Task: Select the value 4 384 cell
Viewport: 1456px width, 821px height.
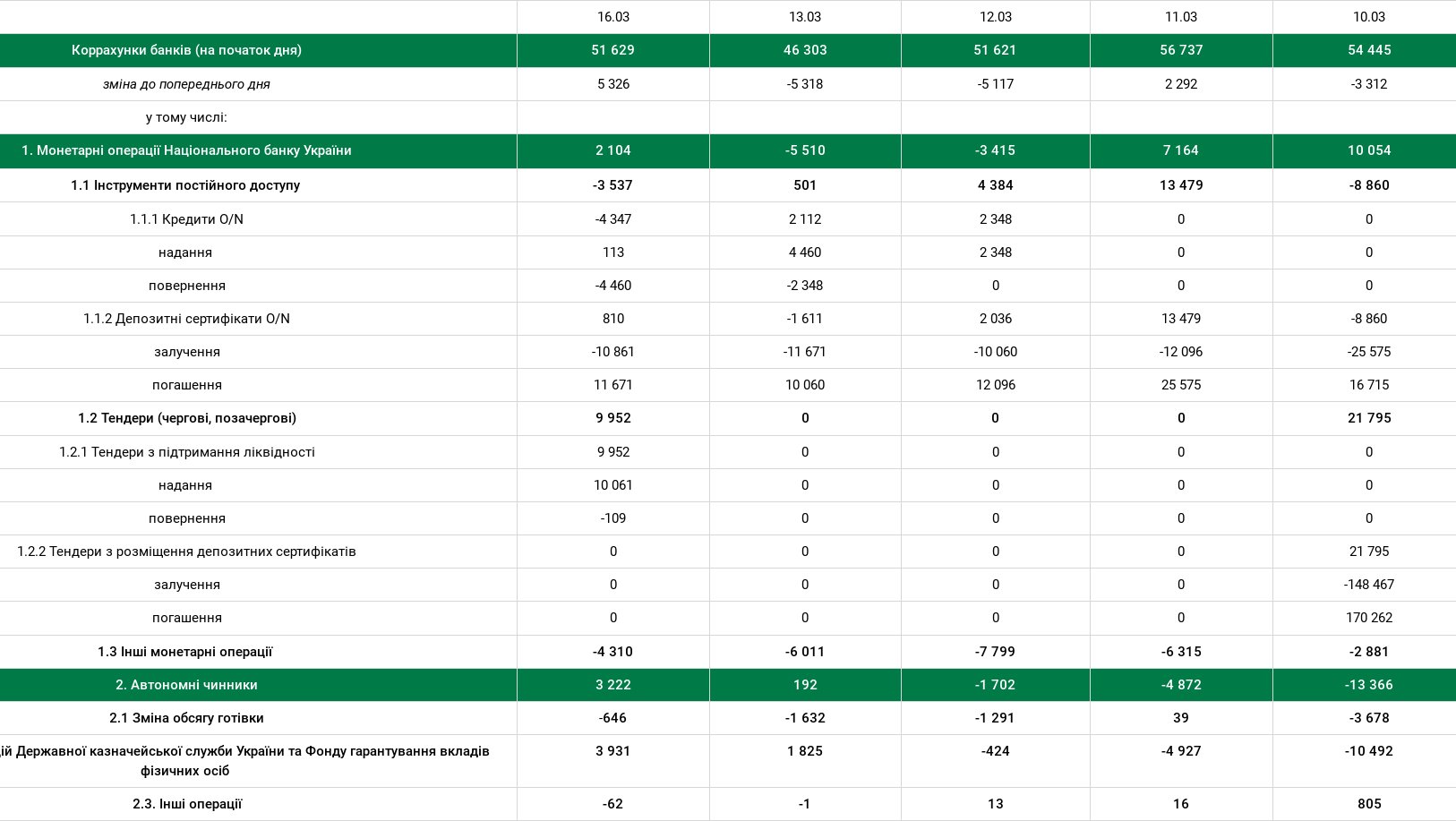Action: pos(995,185)
